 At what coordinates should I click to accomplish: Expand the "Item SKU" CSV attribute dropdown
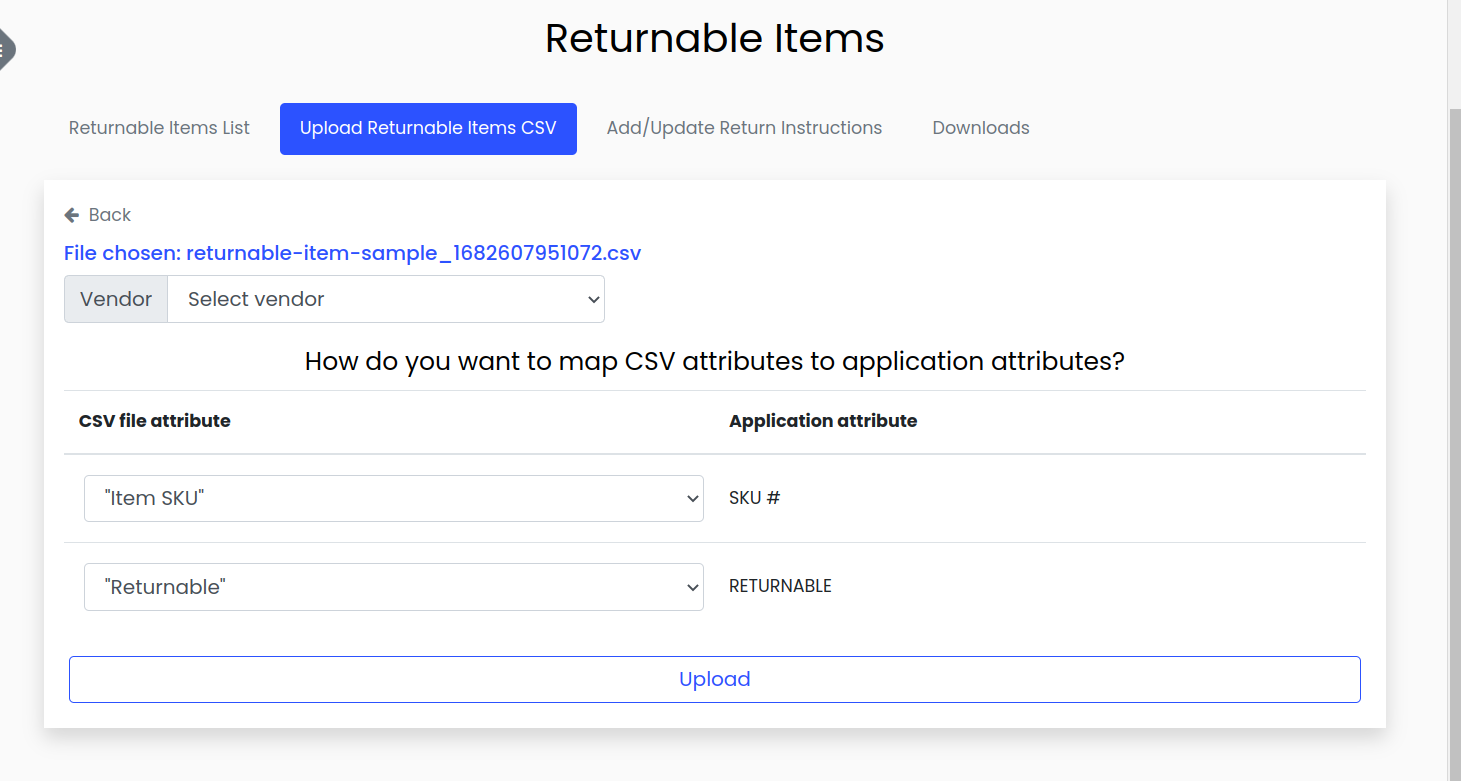393,498
